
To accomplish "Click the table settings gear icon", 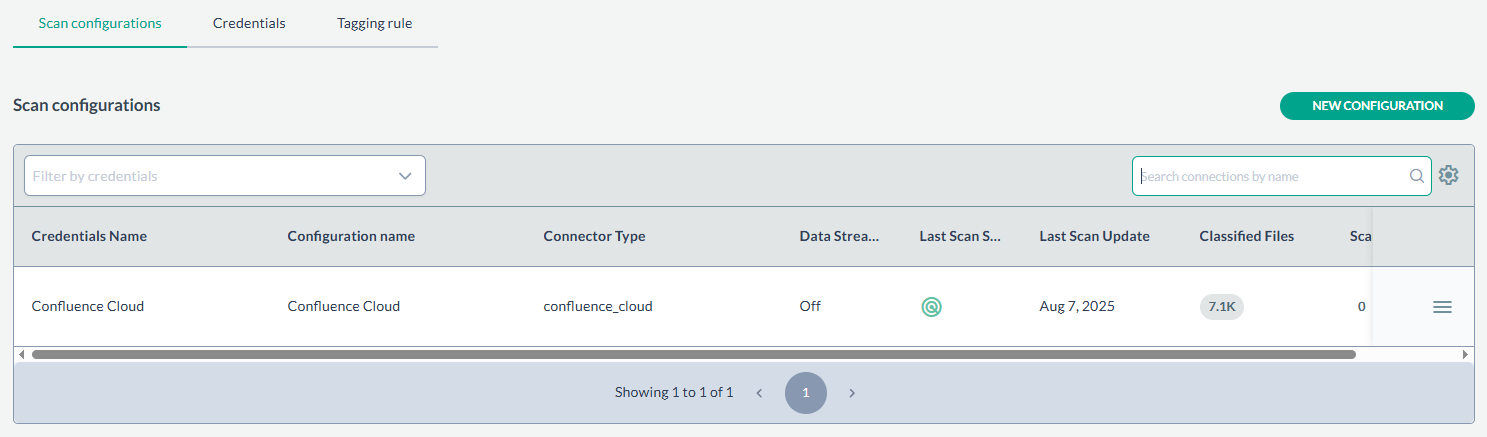I will click(1449, 175).
